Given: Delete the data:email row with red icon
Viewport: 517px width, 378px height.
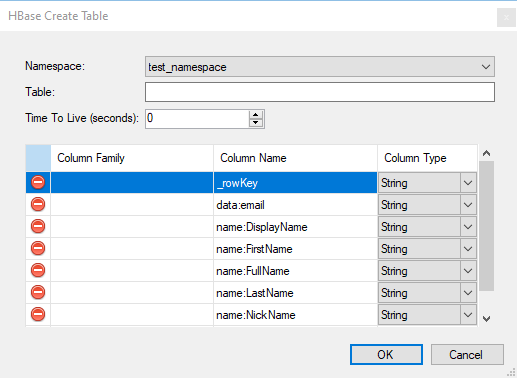Looking at the screenshot, I should (38, 204).
